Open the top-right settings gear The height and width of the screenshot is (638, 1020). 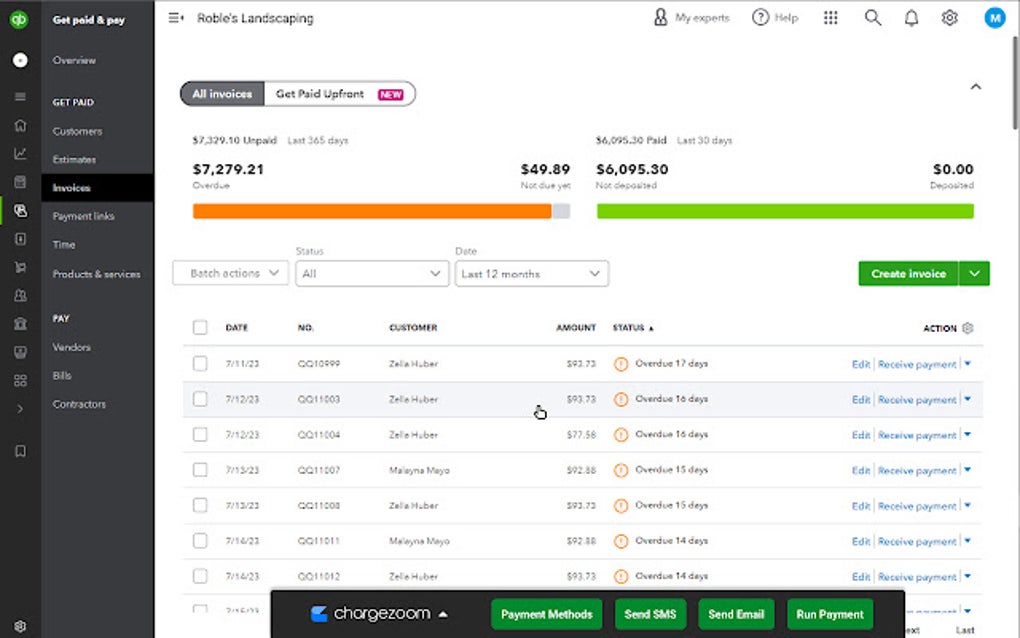950,18
